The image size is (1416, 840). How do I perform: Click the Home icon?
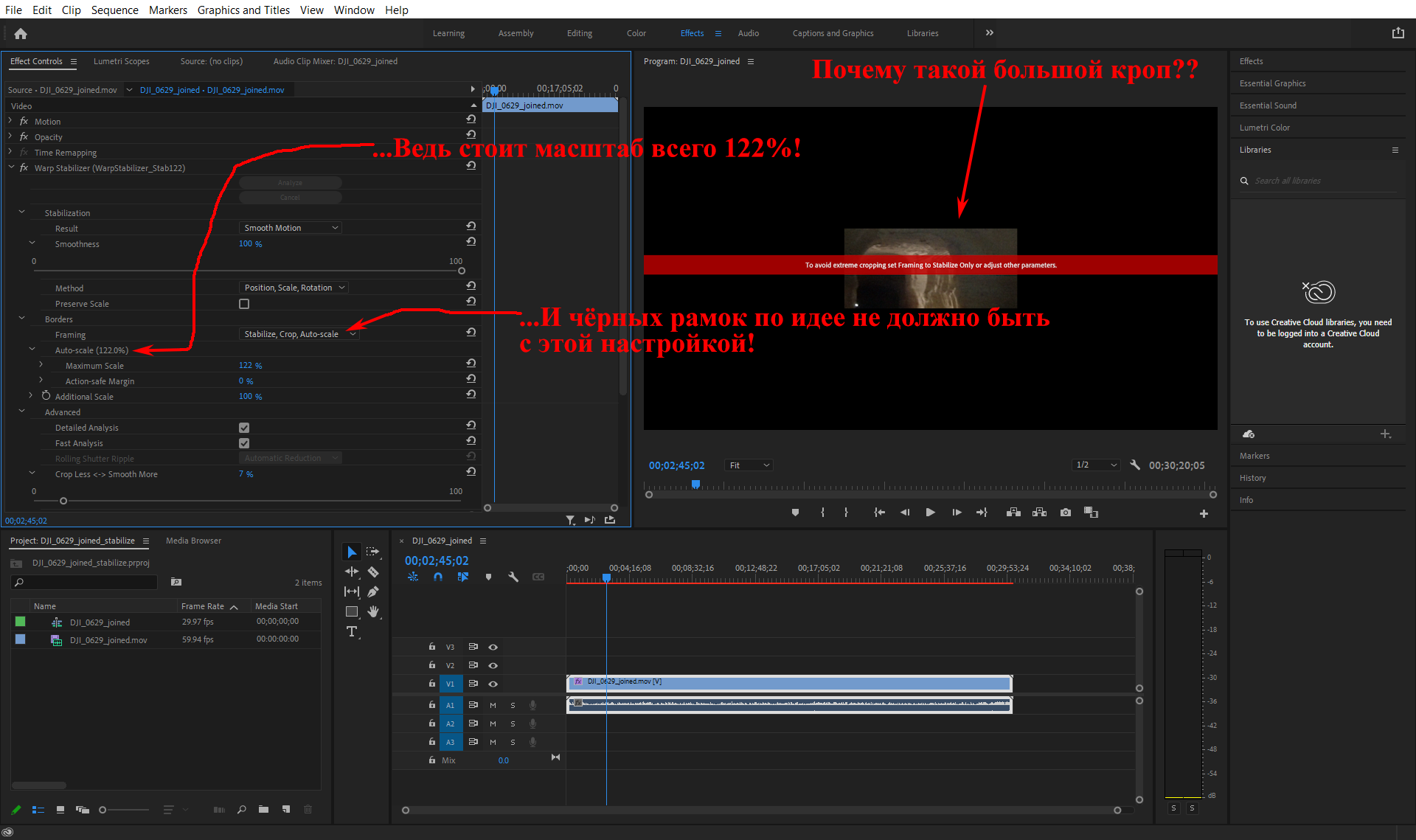pyautogui.click(x=21, y=33)
